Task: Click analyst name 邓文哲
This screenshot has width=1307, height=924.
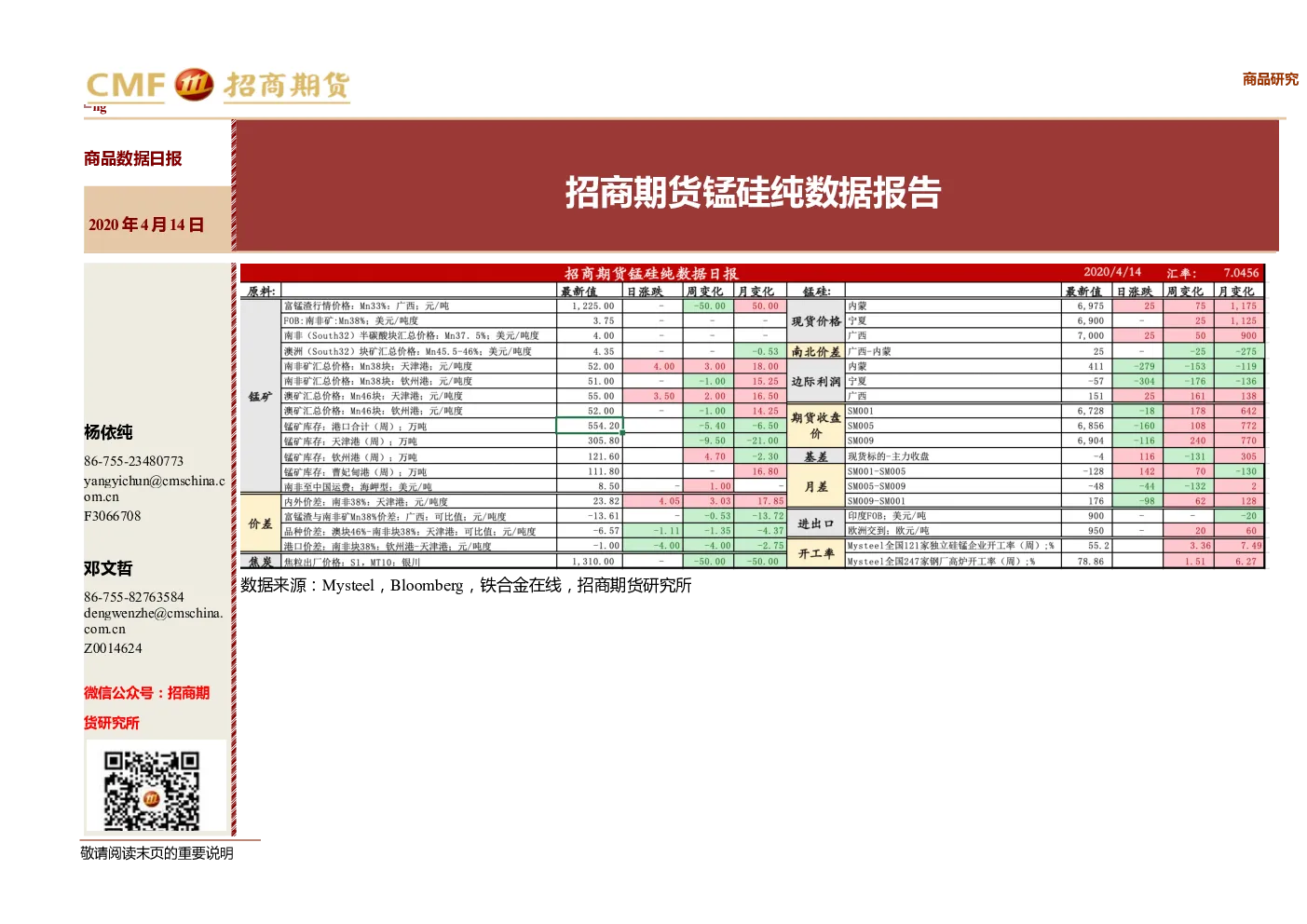Action: click(108, 568)
